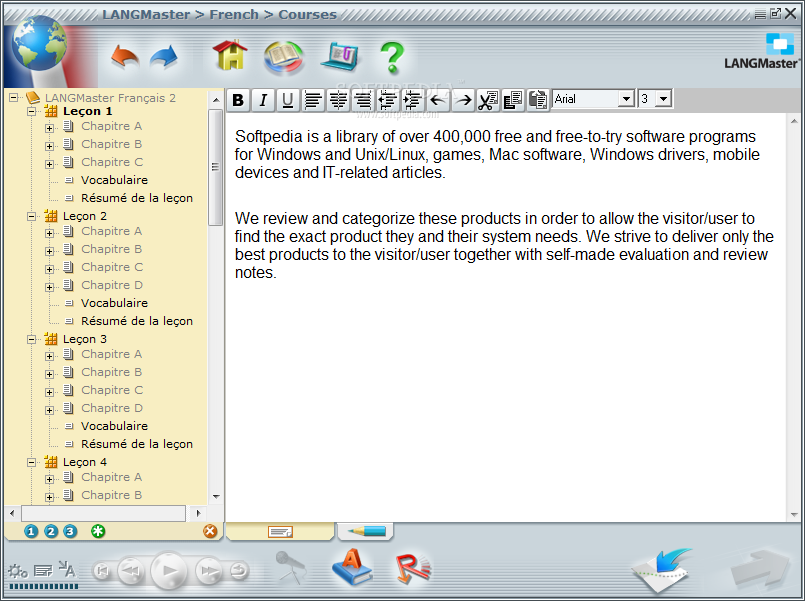Click the blue forward arrow
805x601 pixels.
coord(164,57)
